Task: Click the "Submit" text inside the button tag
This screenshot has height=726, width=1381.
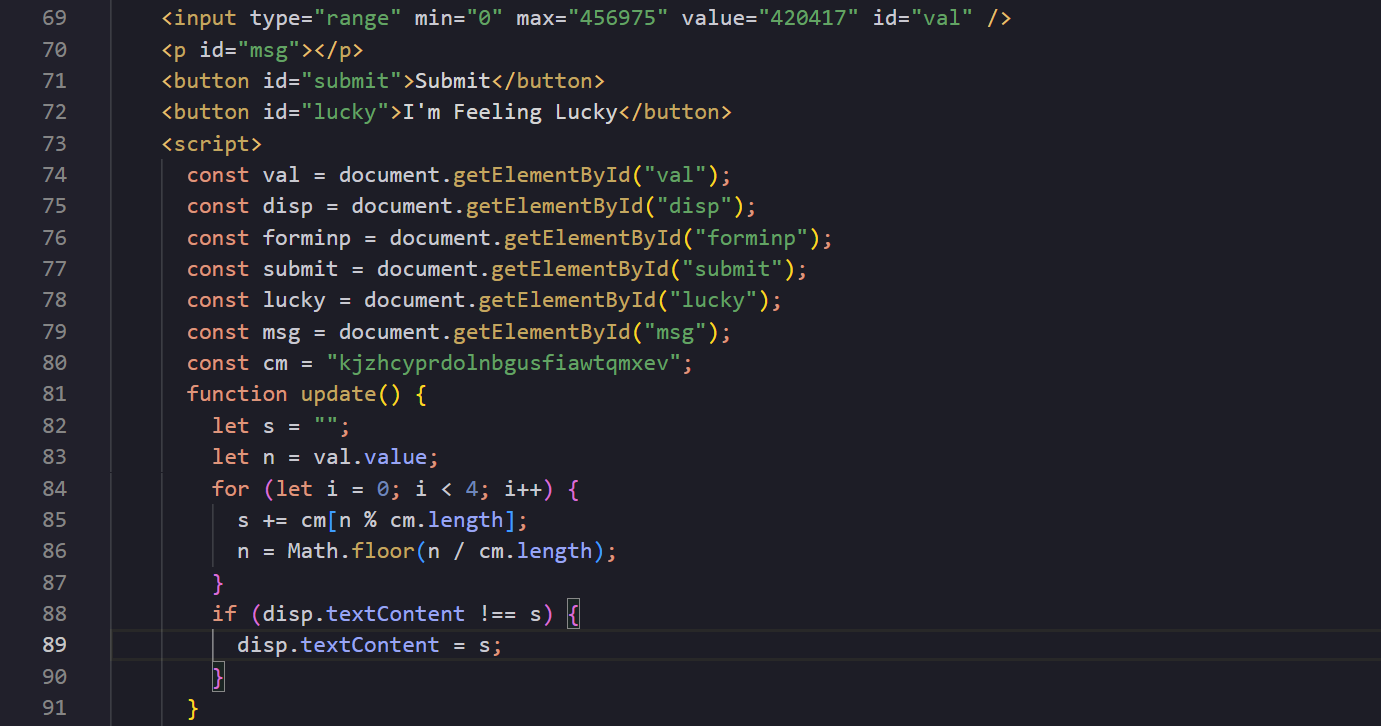Action: [x=453, y=81]
